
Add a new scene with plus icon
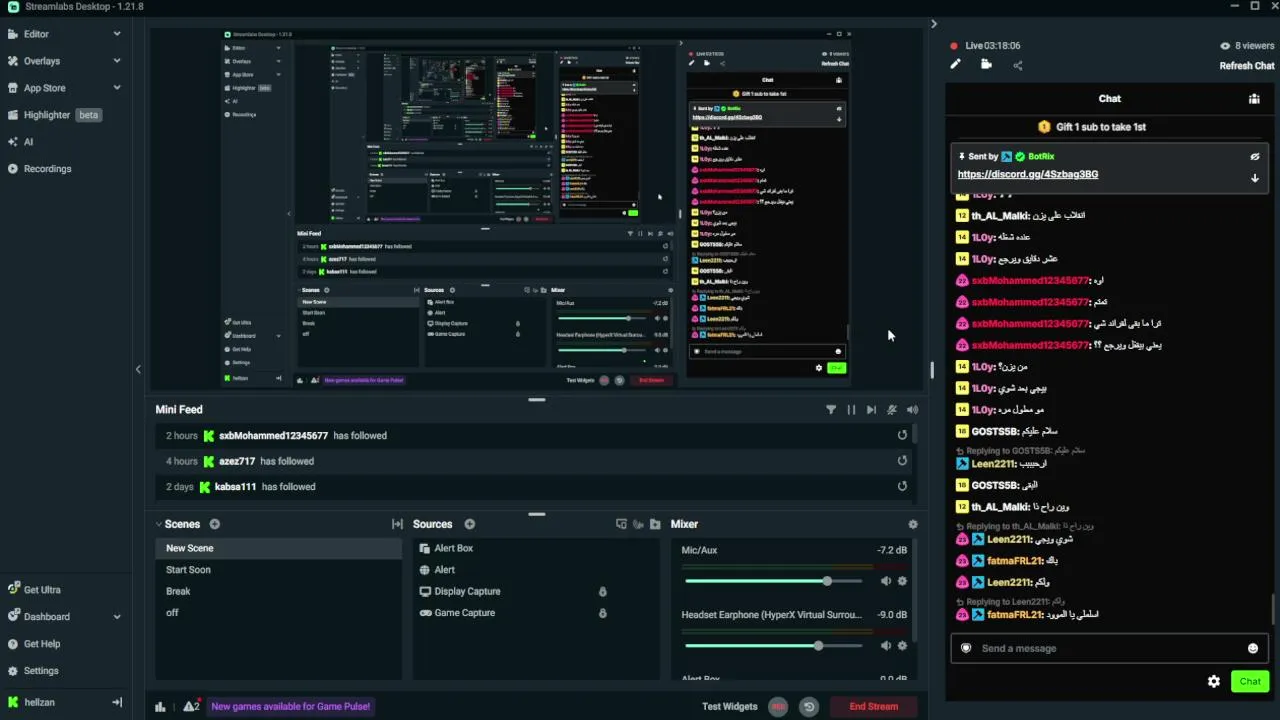214,524
